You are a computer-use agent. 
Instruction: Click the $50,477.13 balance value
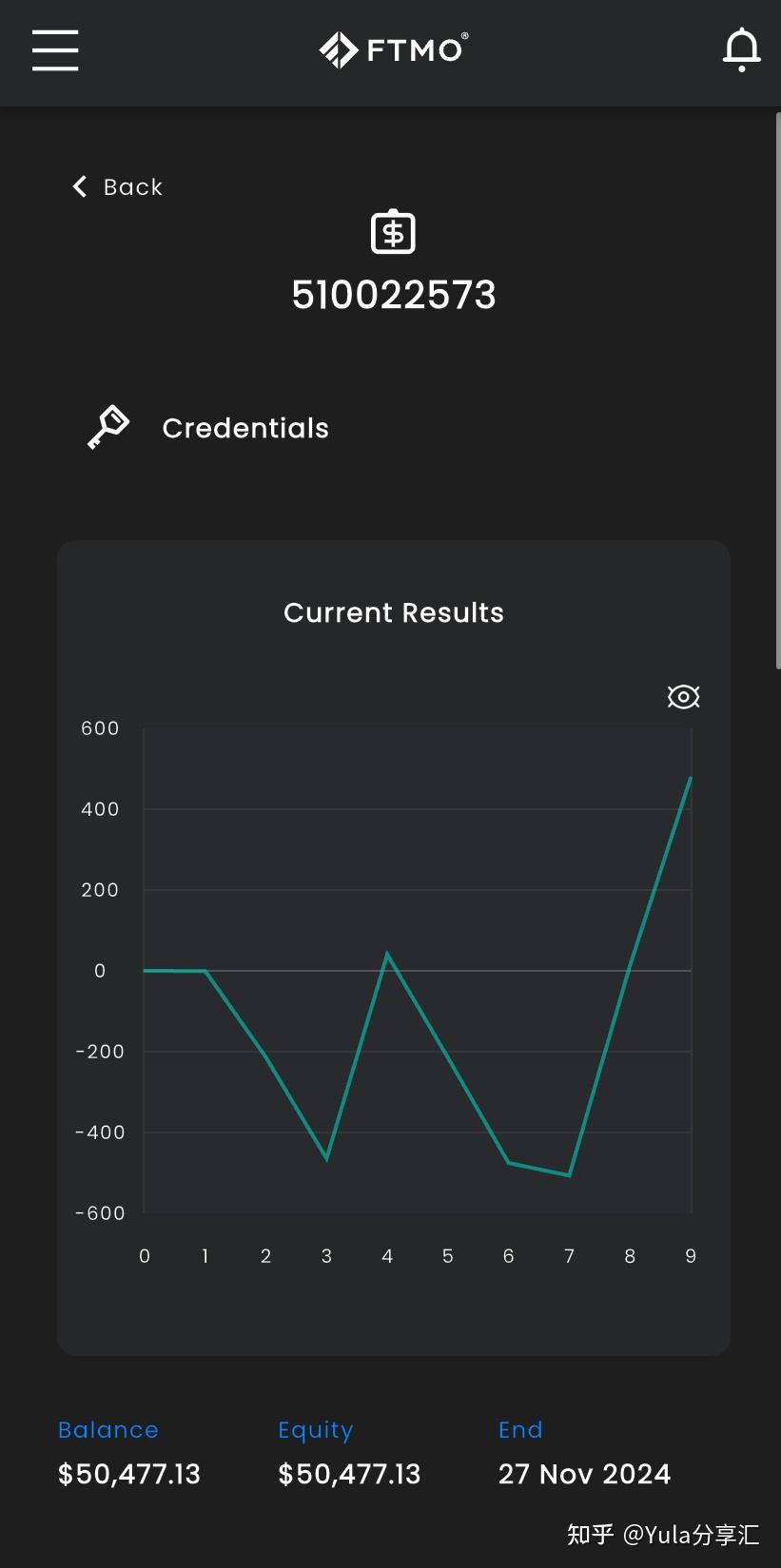tap(129, 1474)
